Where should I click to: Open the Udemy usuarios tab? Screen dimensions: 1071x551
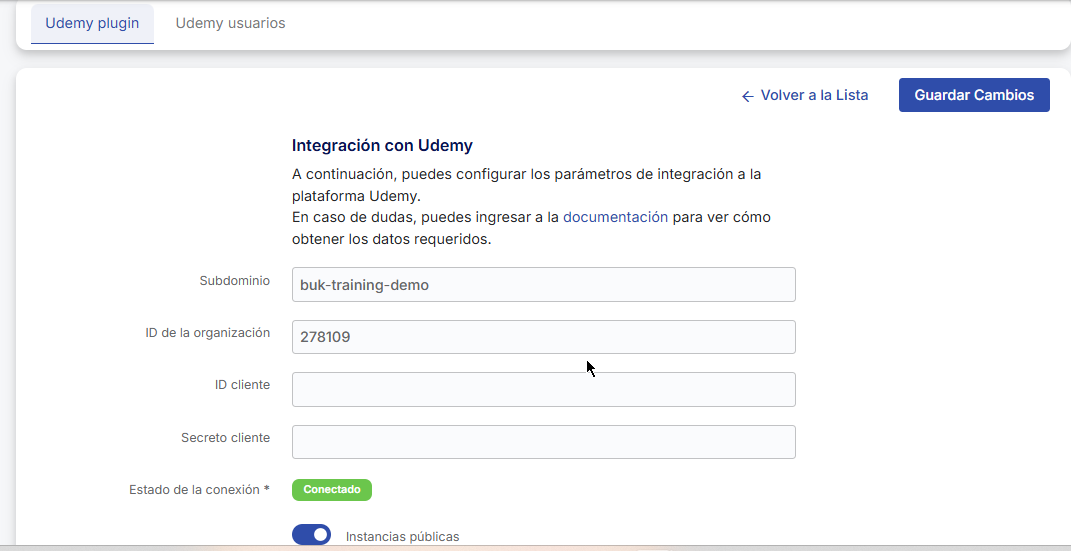coord(230,23)
